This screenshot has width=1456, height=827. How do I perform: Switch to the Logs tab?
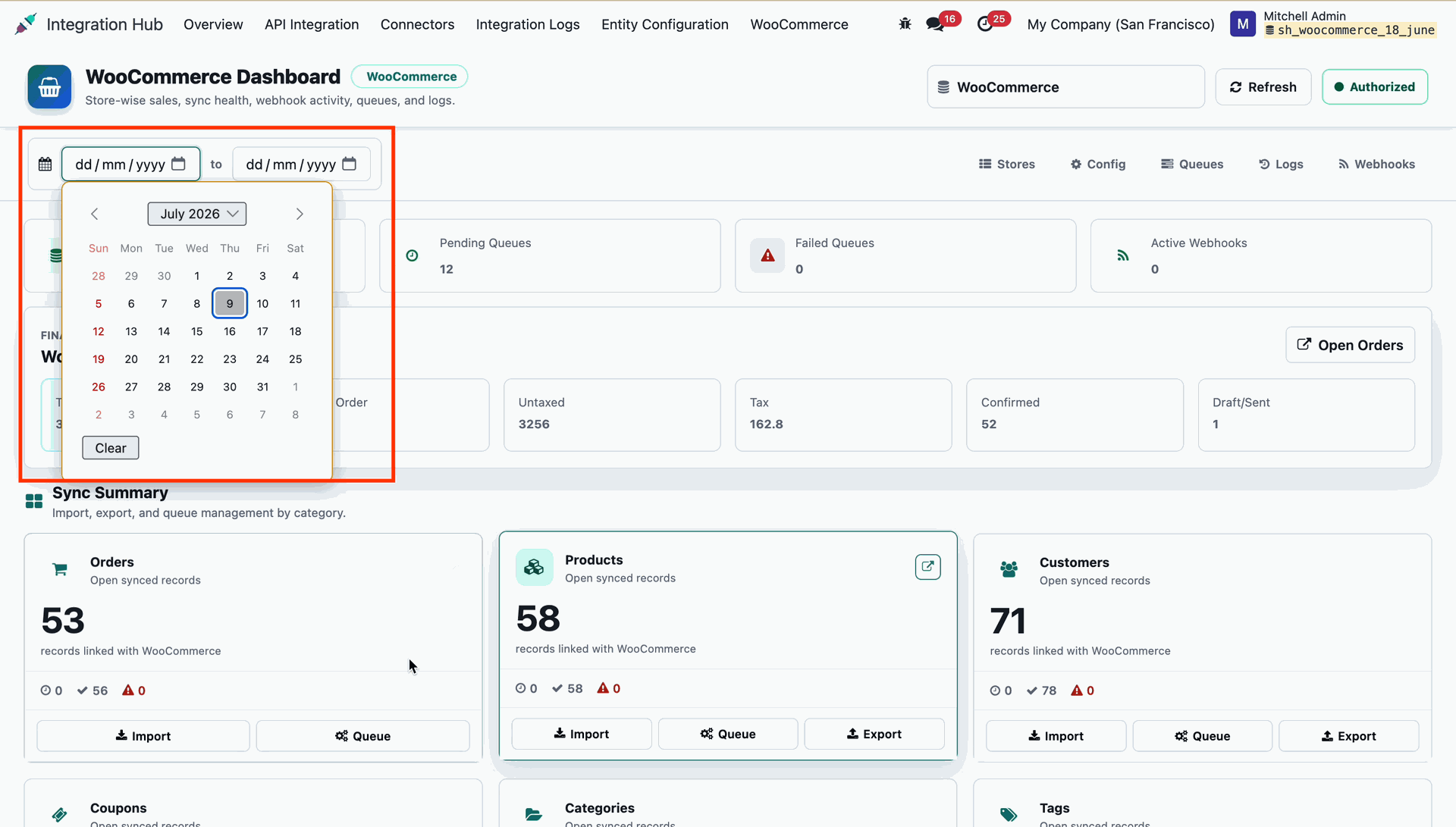pyautogui.click(x=1281, y=164)
